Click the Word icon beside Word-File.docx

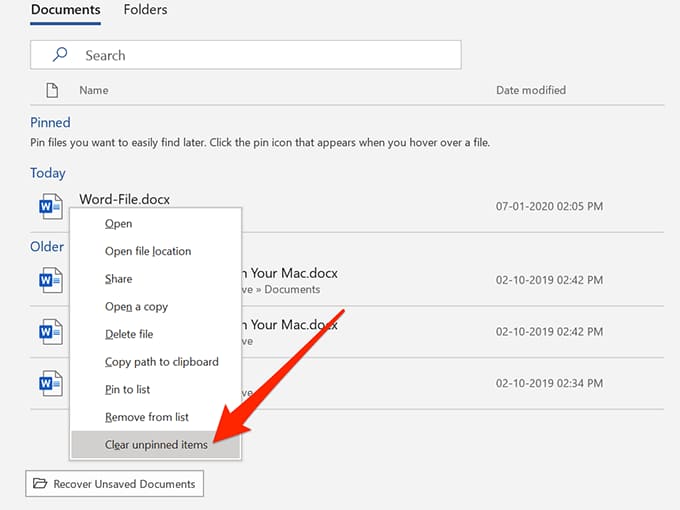pos(50,207)
